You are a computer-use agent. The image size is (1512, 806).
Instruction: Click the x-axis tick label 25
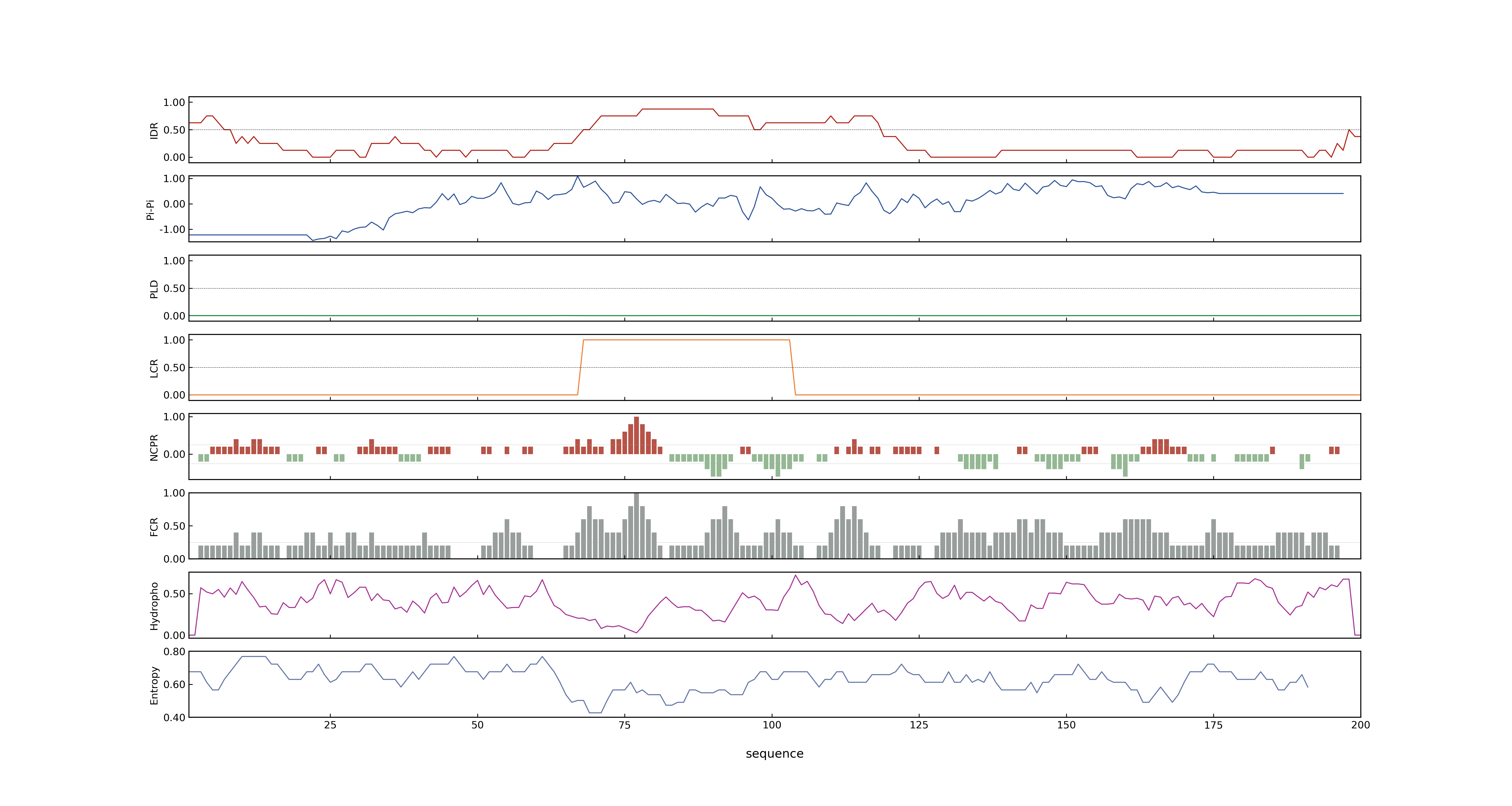pyautogui.click(x=330, y=725)
